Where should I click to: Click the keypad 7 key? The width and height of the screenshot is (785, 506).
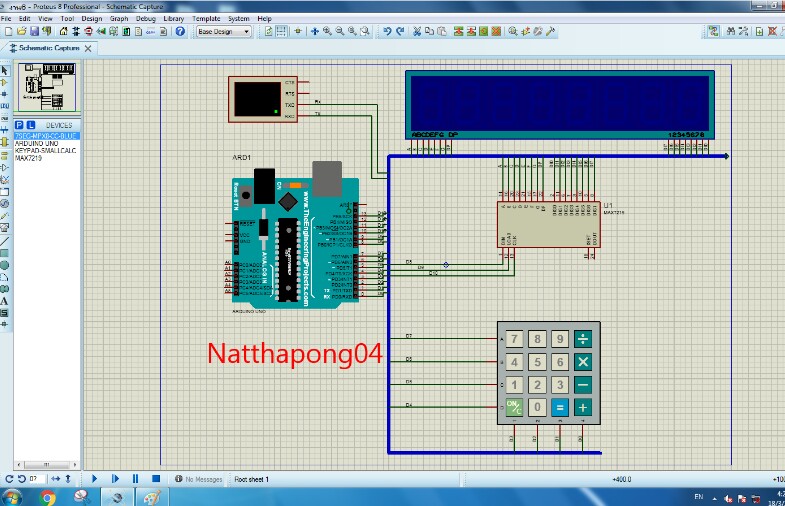514,339
